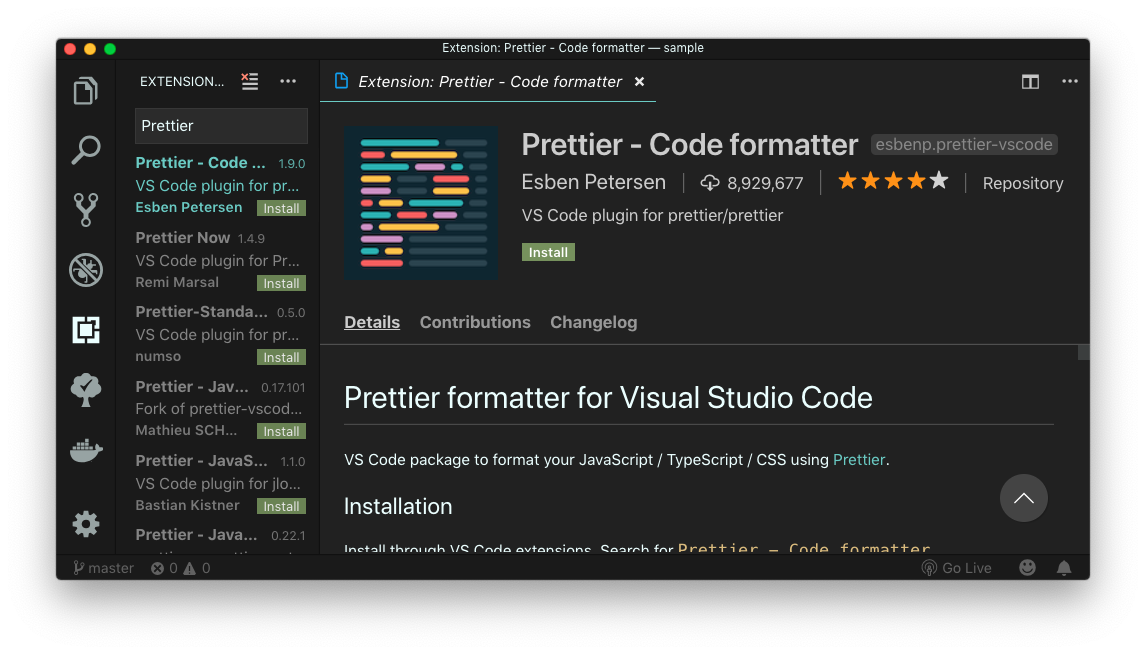The width and height of the screenshot is (1146, 654).
Task: Open the Esben Petersen publisher link
Action: coord(593,182)
